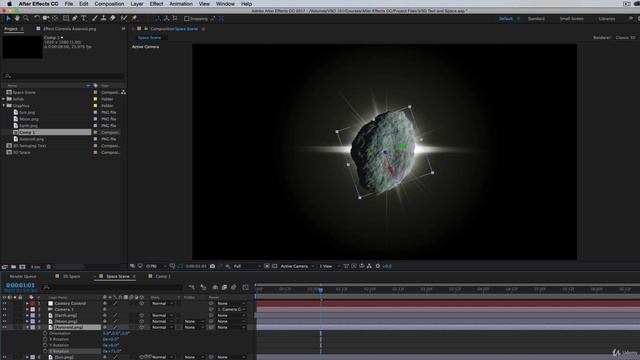
Task: Click the timeline current-time indicator playhead
Action: coord(321,290)
